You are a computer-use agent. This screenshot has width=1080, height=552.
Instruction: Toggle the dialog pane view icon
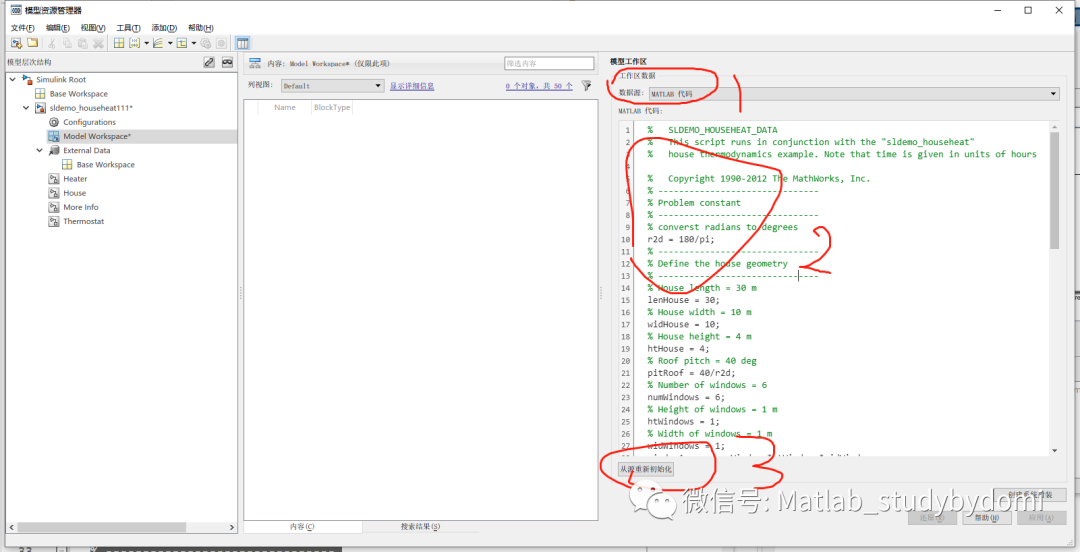pyautogui.click(x=242, y=43)
